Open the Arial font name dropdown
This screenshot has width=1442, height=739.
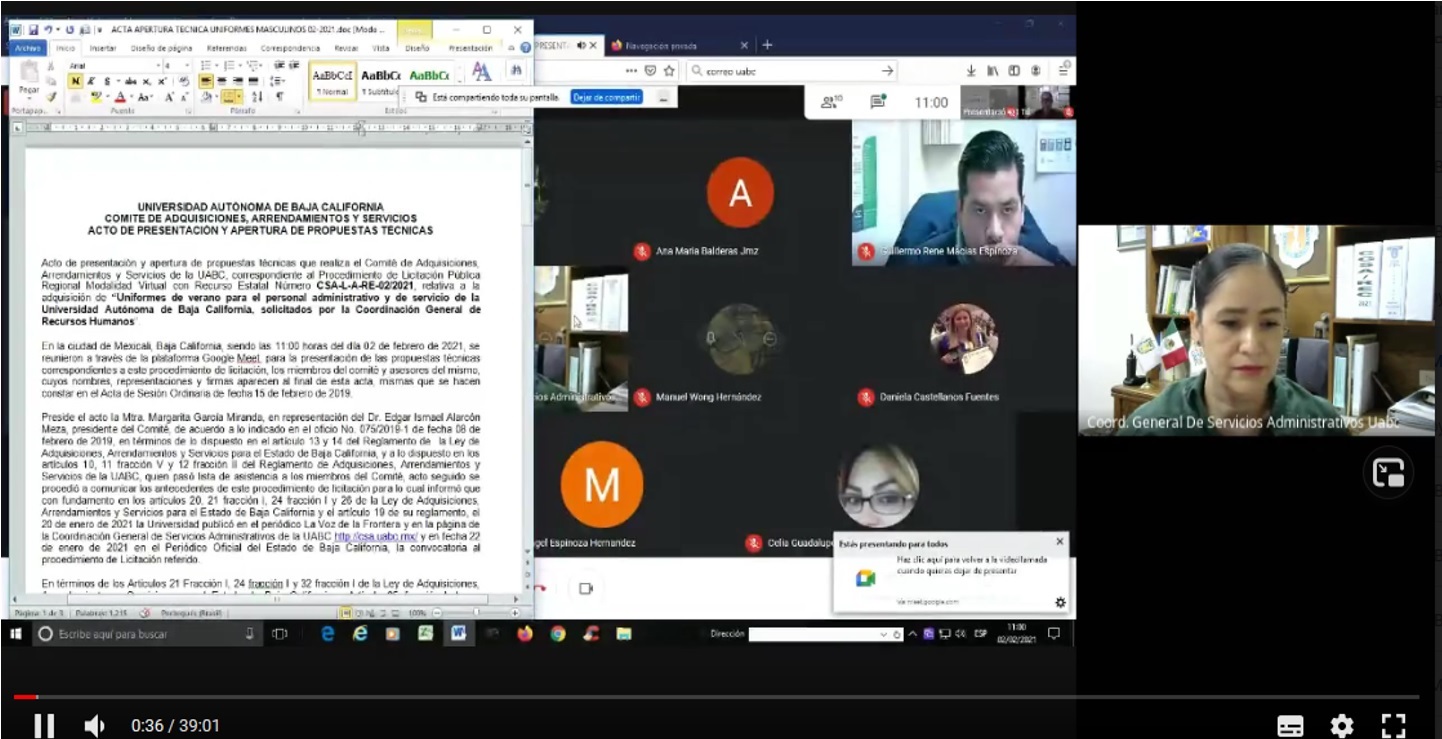click(x=113, y=65)
